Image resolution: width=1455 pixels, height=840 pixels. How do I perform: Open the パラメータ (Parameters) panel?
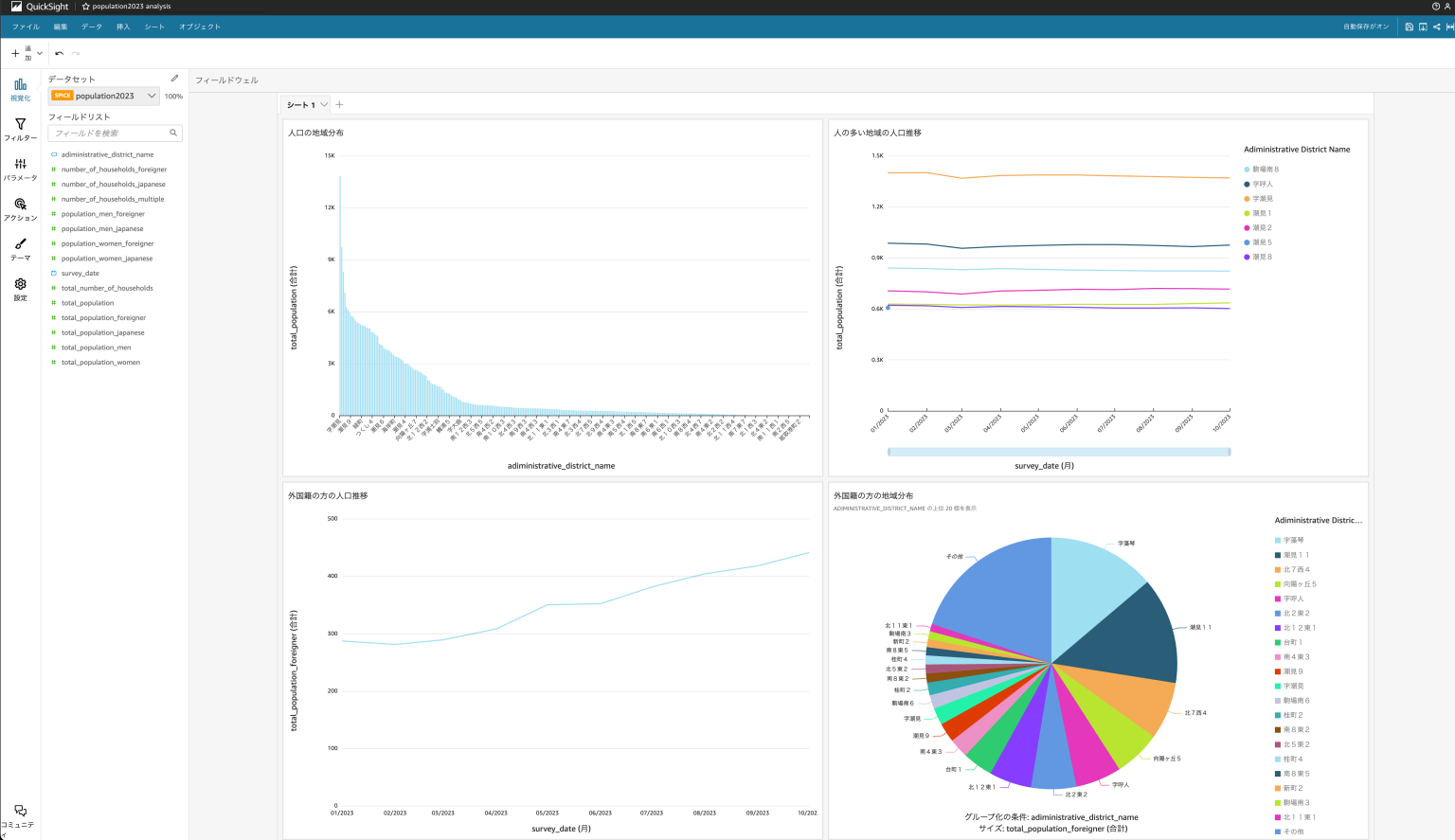pos(19,170)
